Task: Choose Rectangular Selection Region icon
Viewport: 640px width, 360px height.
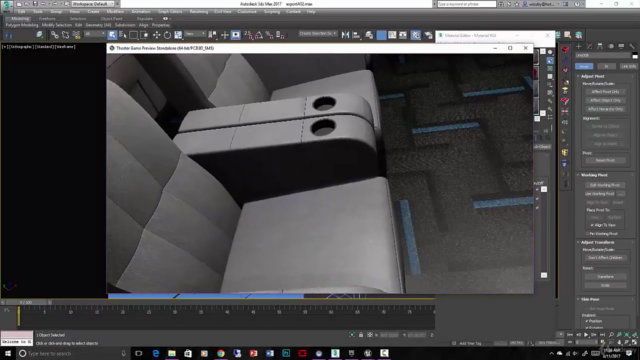Action: [x=133, y=35]
